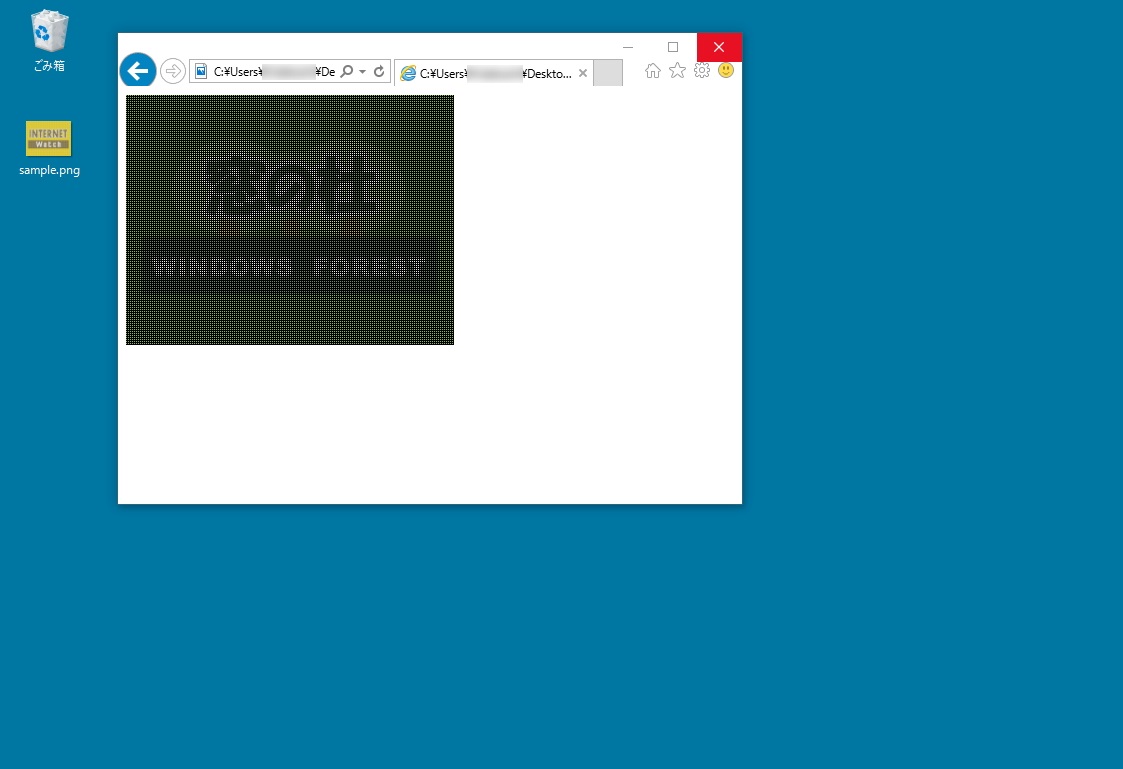Click the displayed dithered image
Viewport: 1123px width, 769px height.
[x=290, y=220]
